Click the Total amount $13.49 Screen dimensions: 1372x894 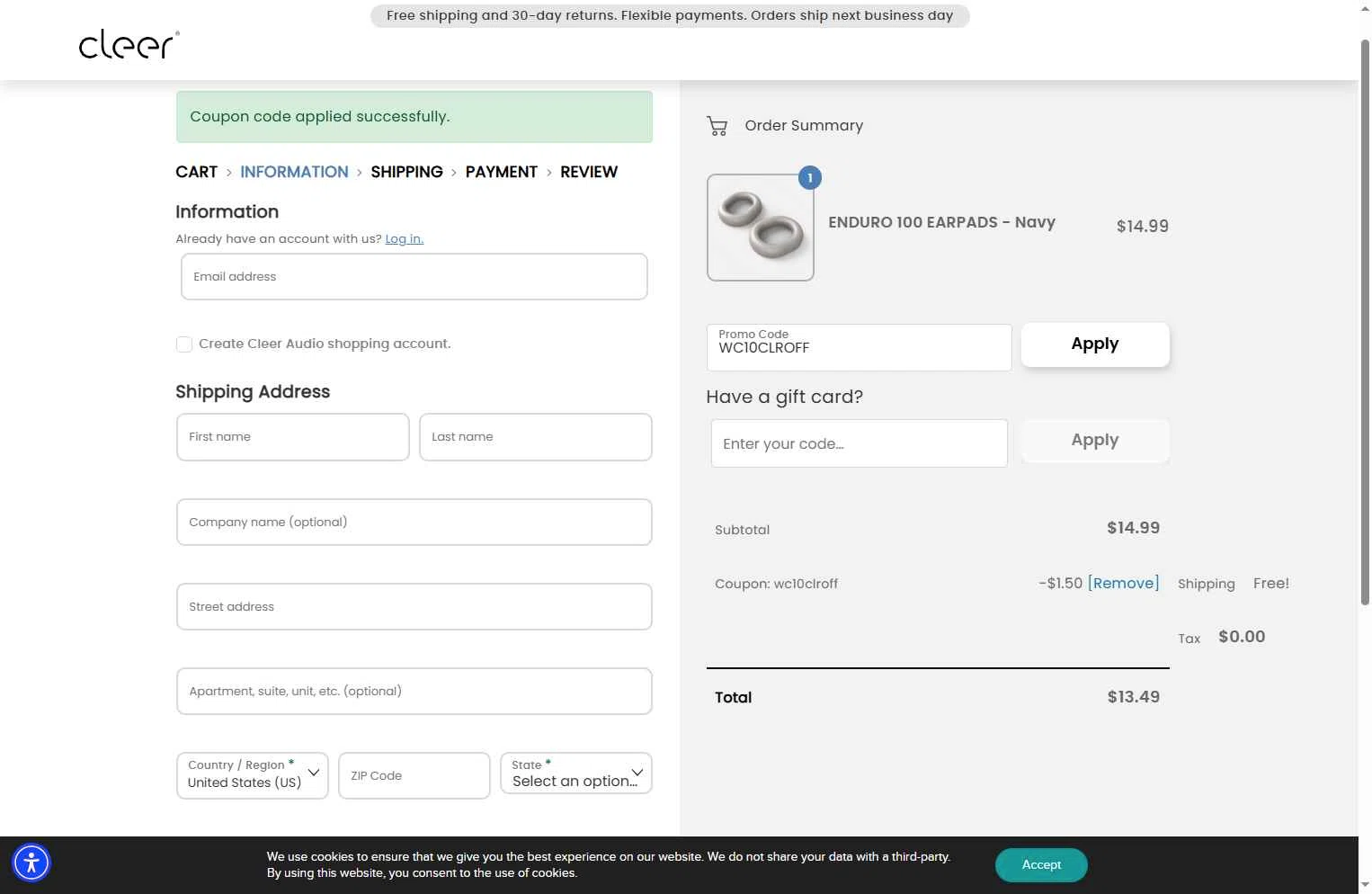point(1133,697)
